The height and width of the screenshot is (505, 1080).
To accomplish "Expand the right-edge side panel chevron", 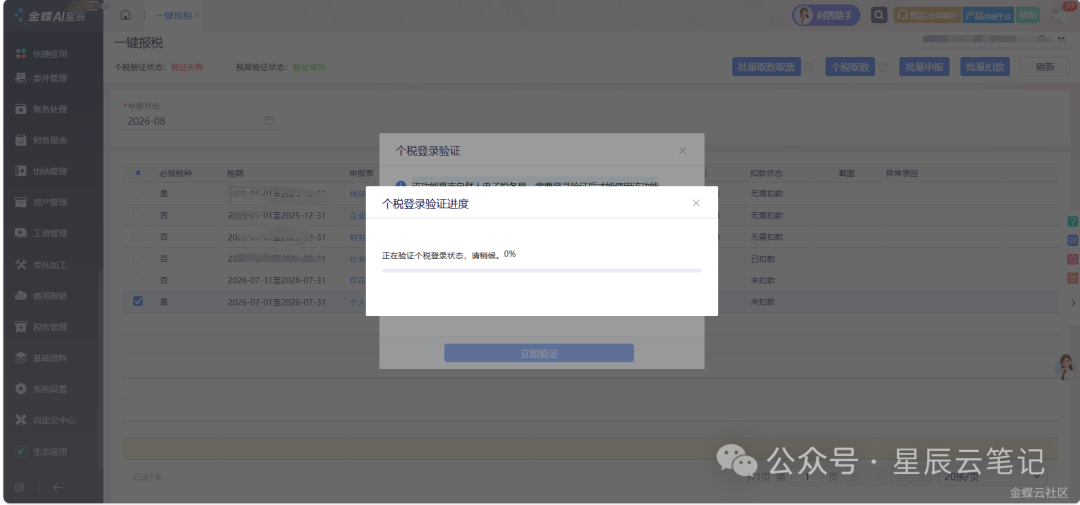I will [1073, 302].
